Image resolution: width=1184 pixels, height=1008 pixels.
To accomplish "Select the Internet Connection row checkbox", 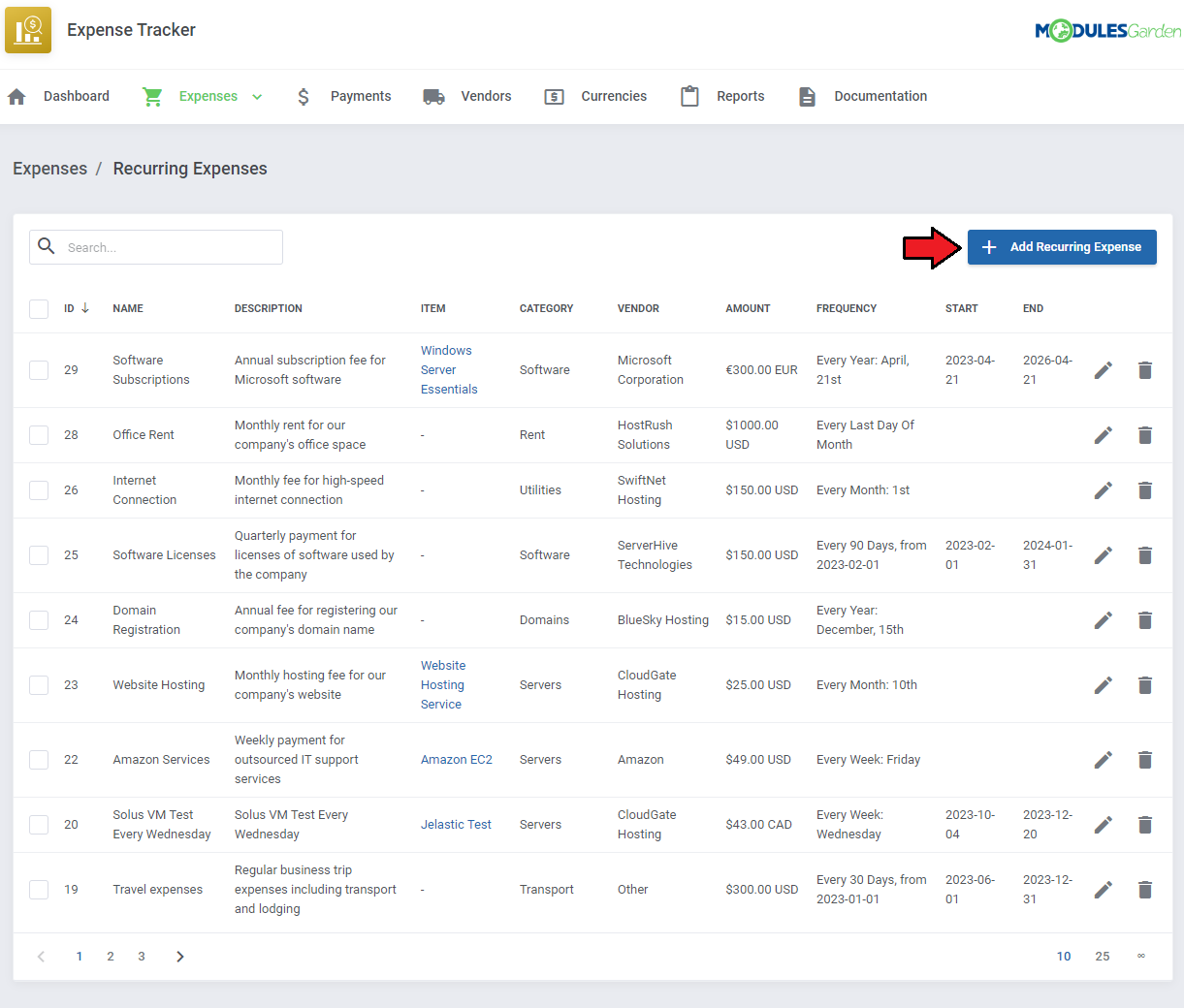I will (39, 490).
